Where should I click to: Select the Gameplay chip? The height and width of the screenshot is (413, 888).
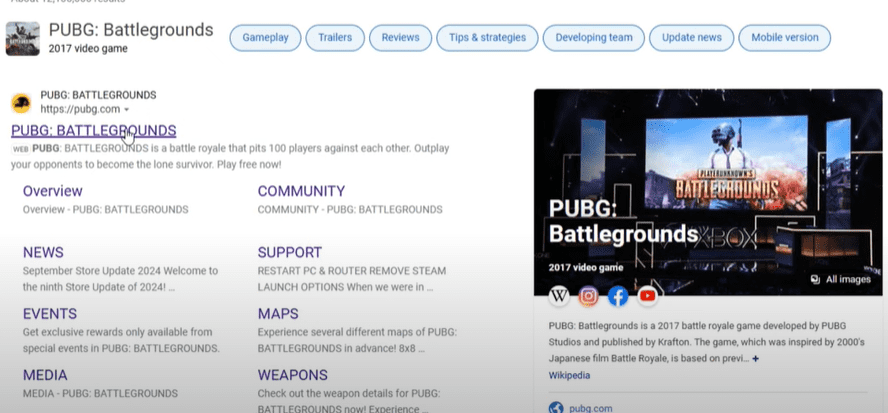265,38
